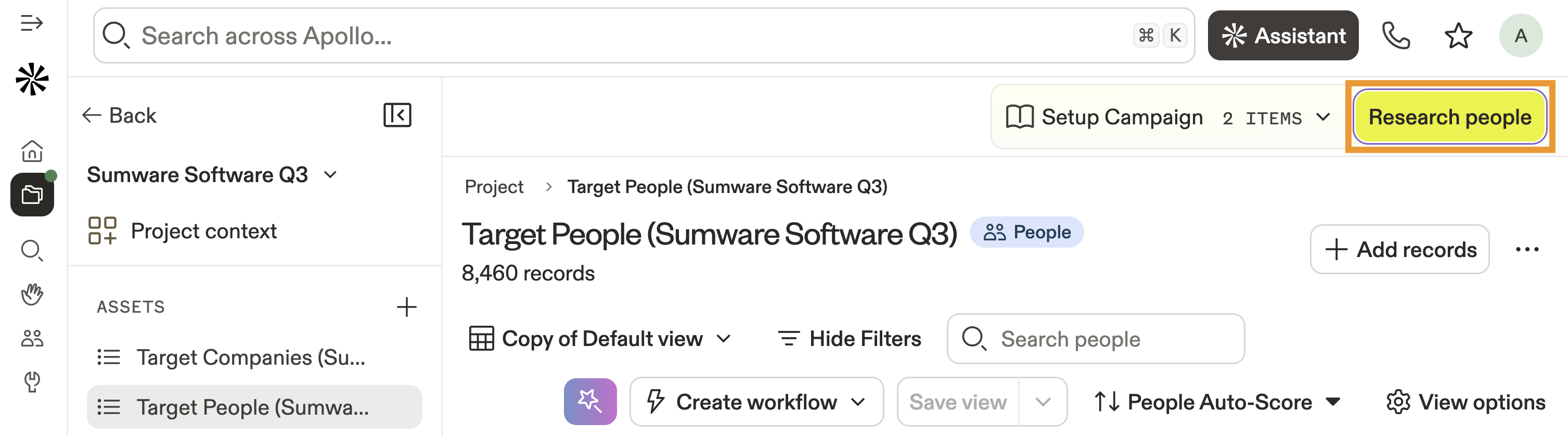
Task: Click the star favorites icon
Action: pyautogui.click(x=1458, y=36)
